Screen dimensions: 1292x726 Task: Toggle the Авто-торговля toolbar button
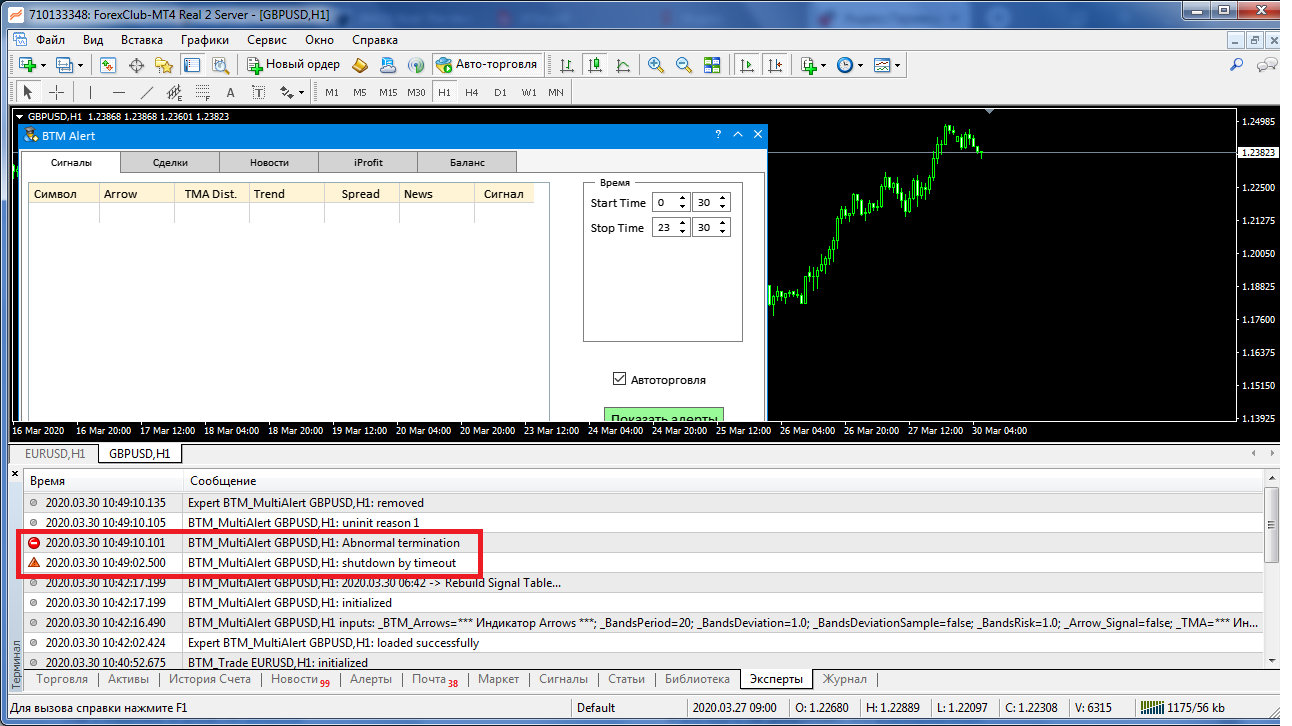(488, 65)
